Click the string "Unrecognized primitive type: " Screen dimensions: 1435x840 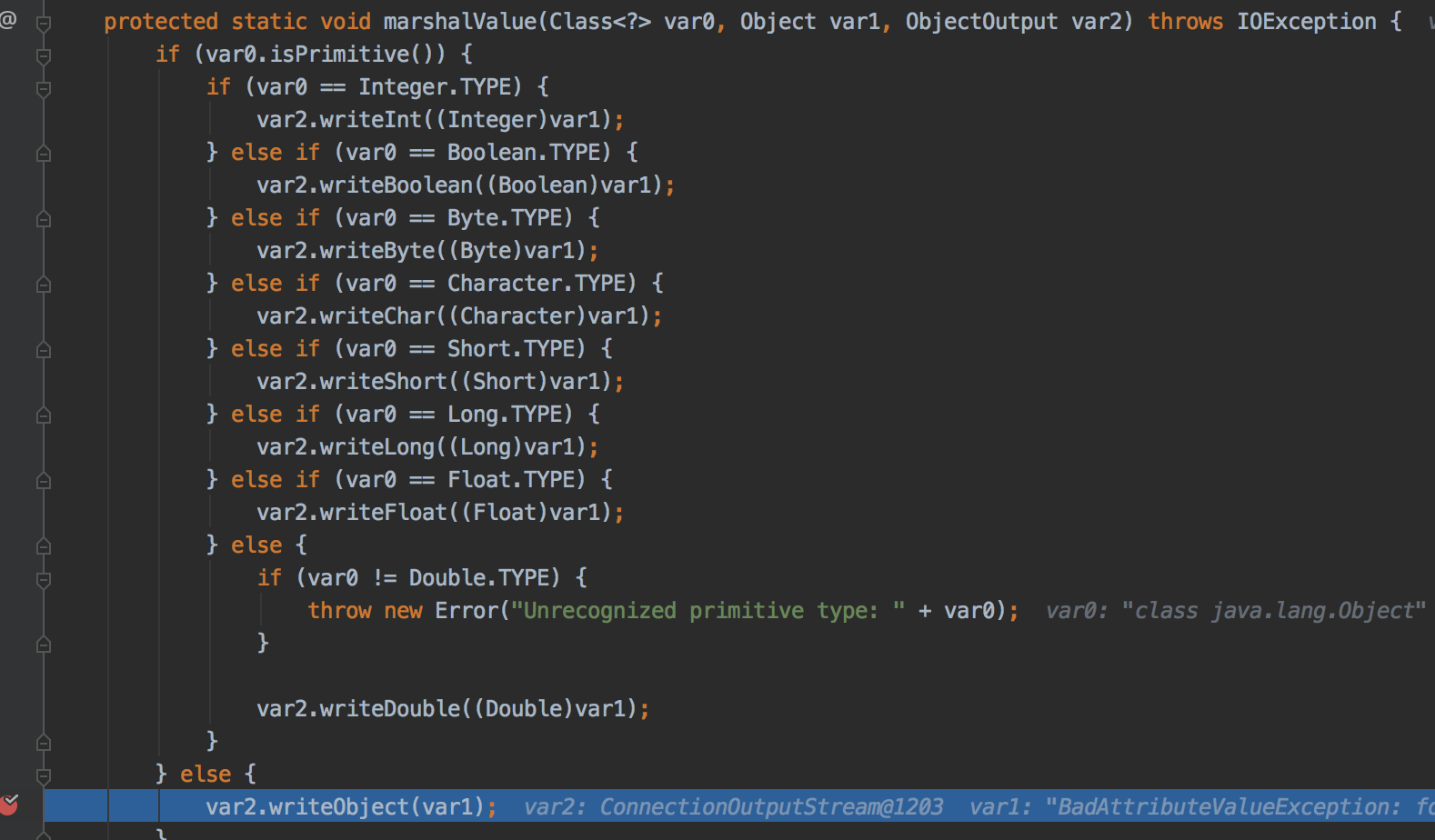[707, 611]
